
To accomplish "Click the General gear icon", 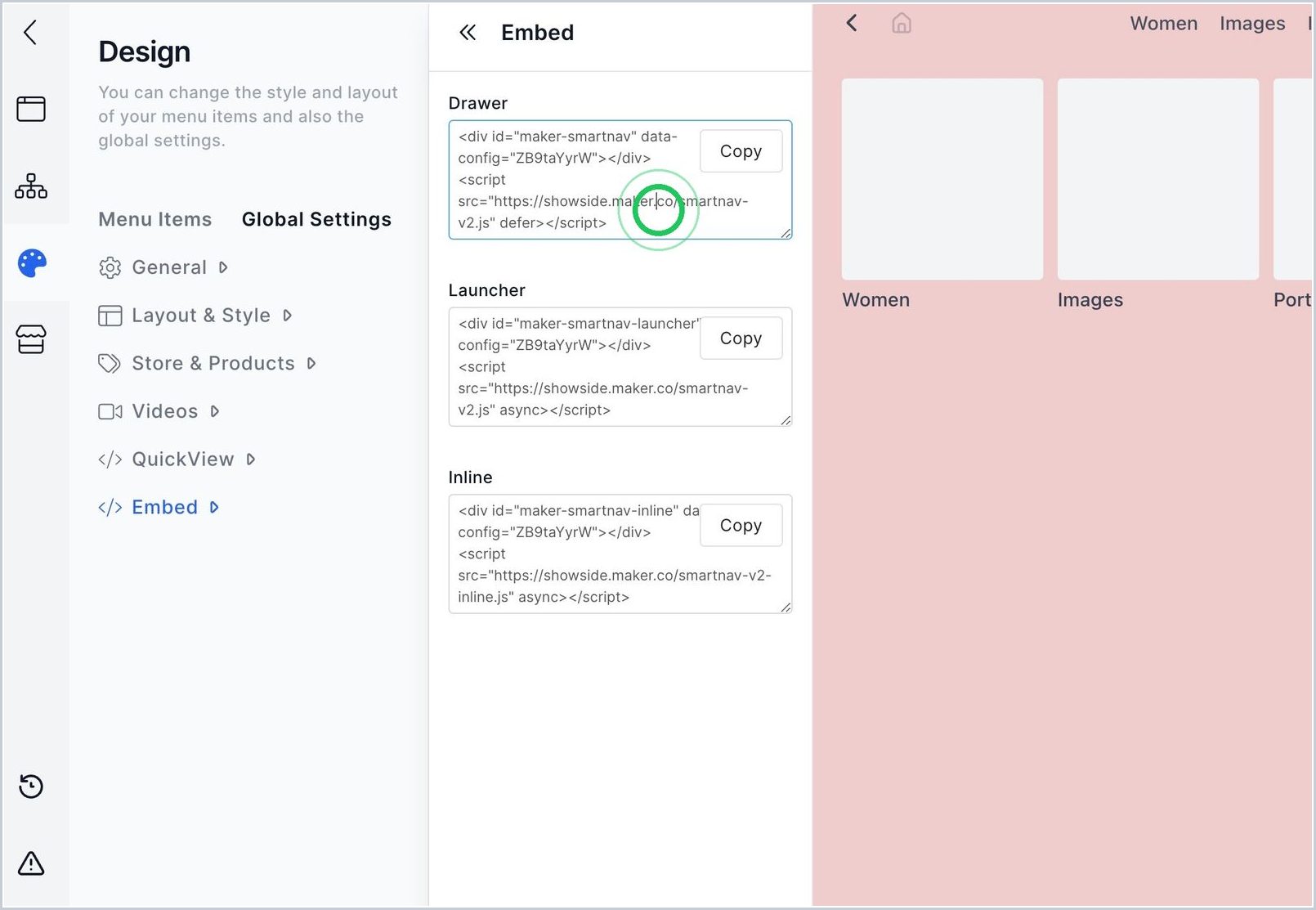I will coord(110,267).
